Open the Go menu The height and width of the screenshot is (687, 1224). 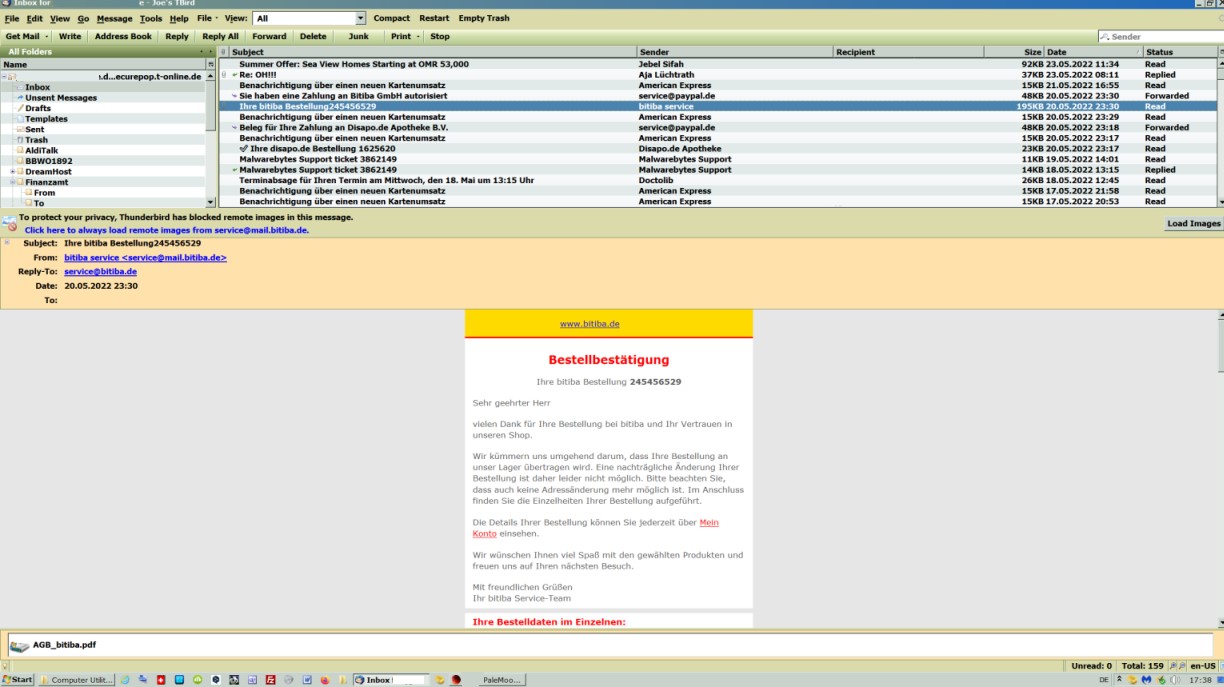coord(83,19)
